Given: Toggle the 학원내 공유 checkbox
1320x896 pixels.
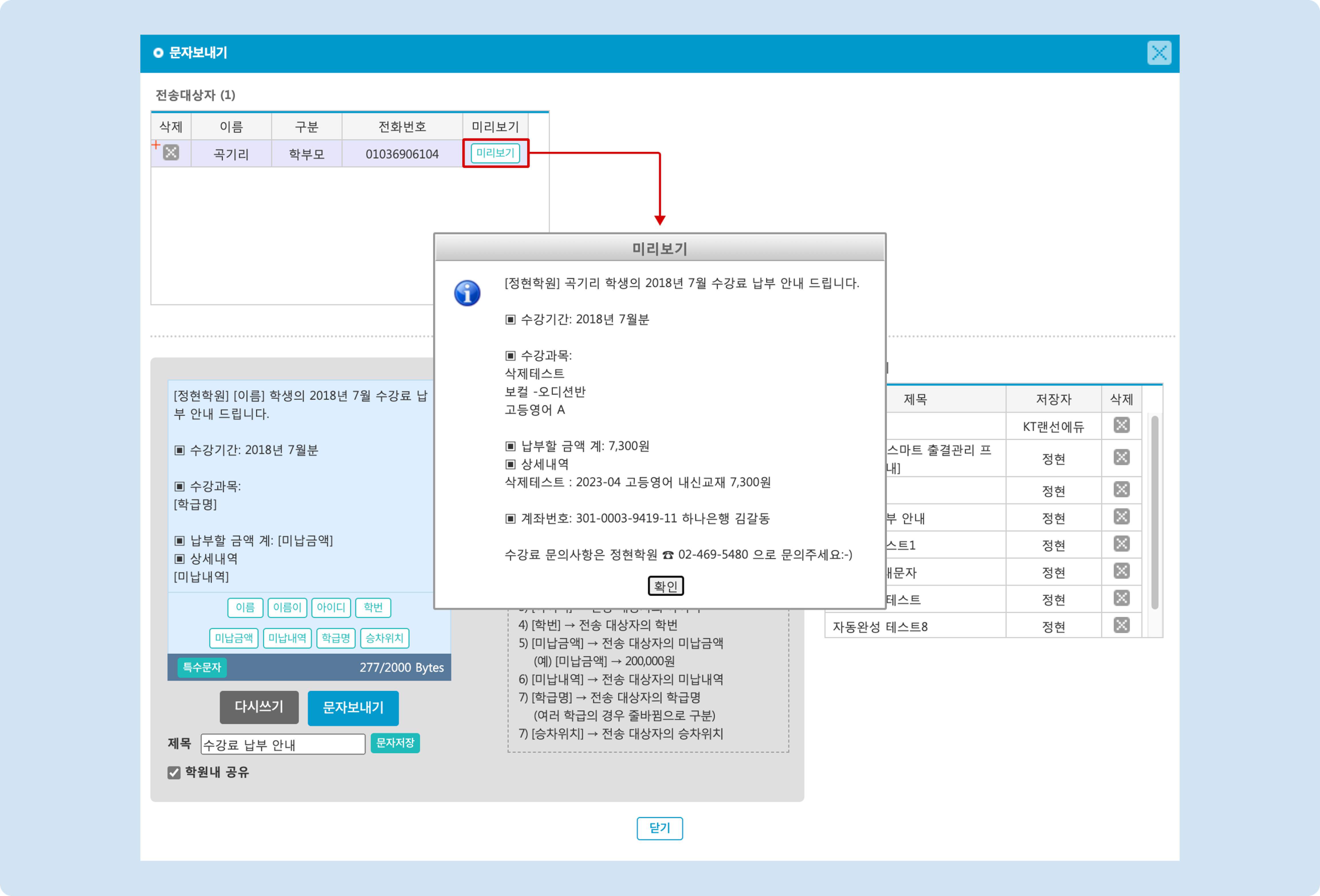Looking at the screenshot, I should (174, 773).
